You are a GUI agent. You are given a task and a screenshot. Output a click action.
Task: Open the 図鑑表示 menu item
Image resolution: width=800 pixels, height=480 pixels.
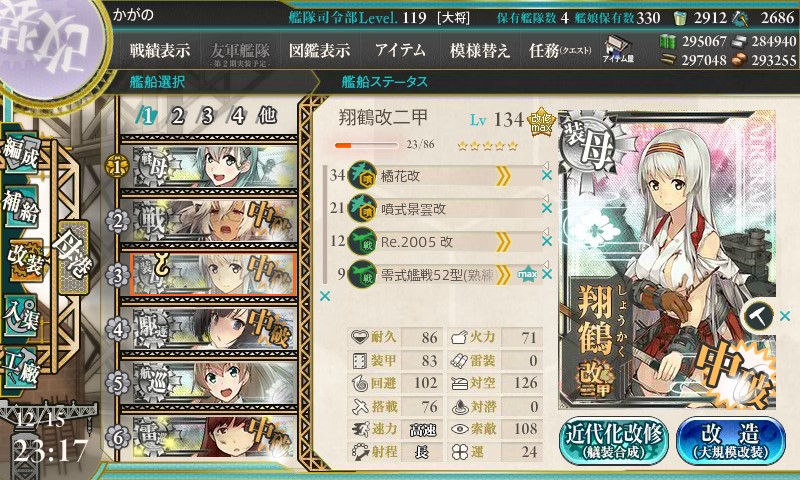[319, 50]
